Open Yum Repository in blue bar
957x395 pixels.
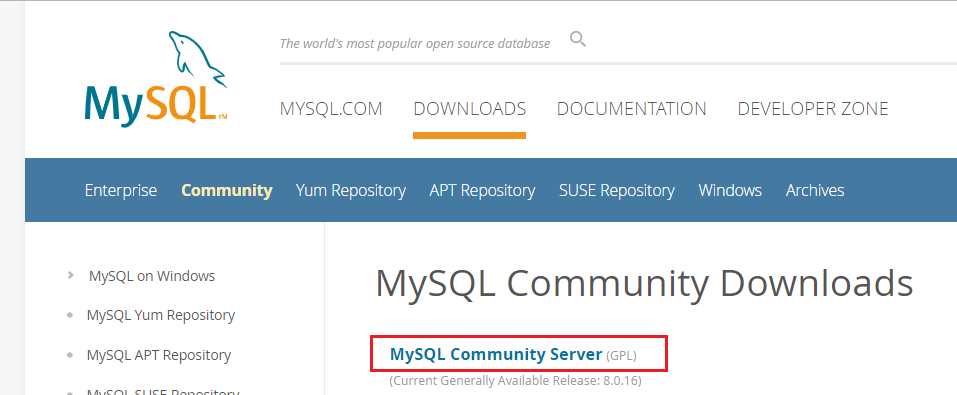tap(351, 190)
